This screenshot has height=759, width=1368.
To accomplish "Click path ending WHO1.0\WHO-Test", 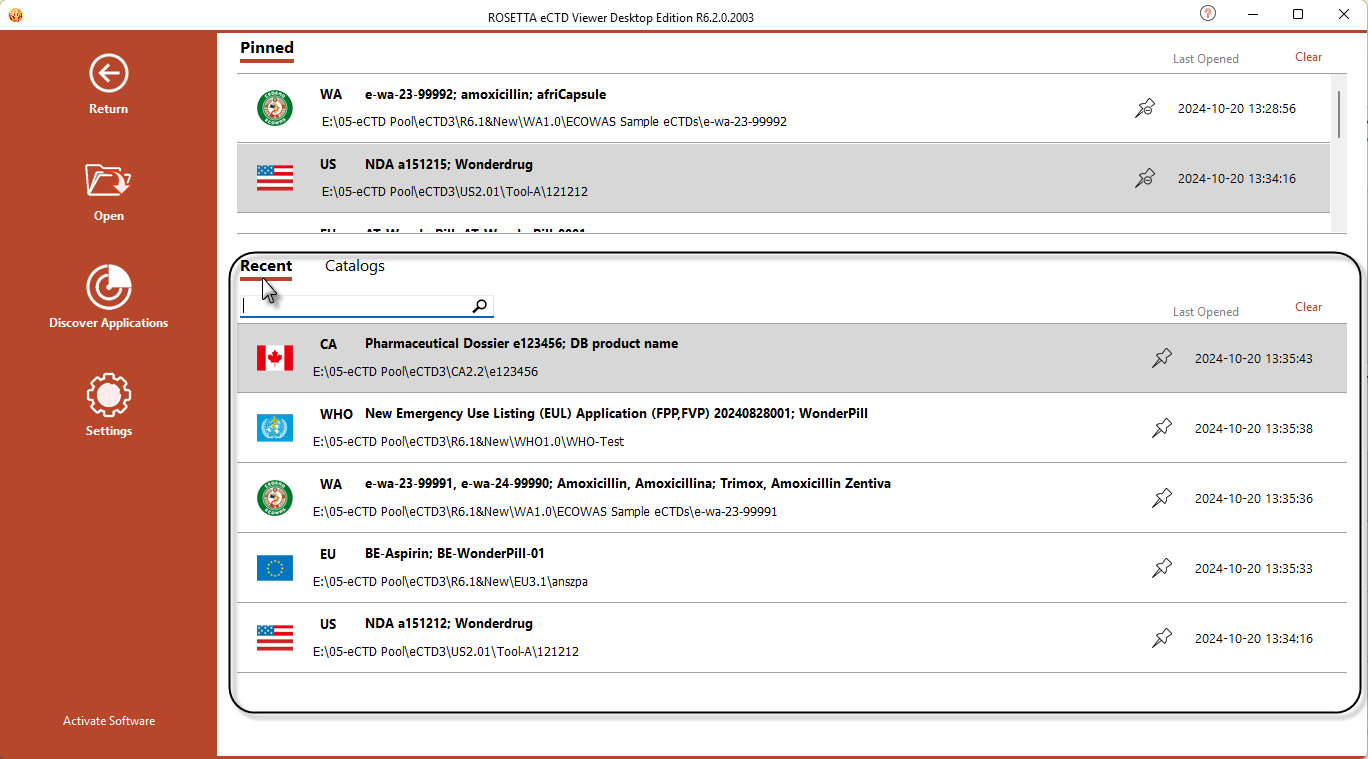I will [469, 442].
